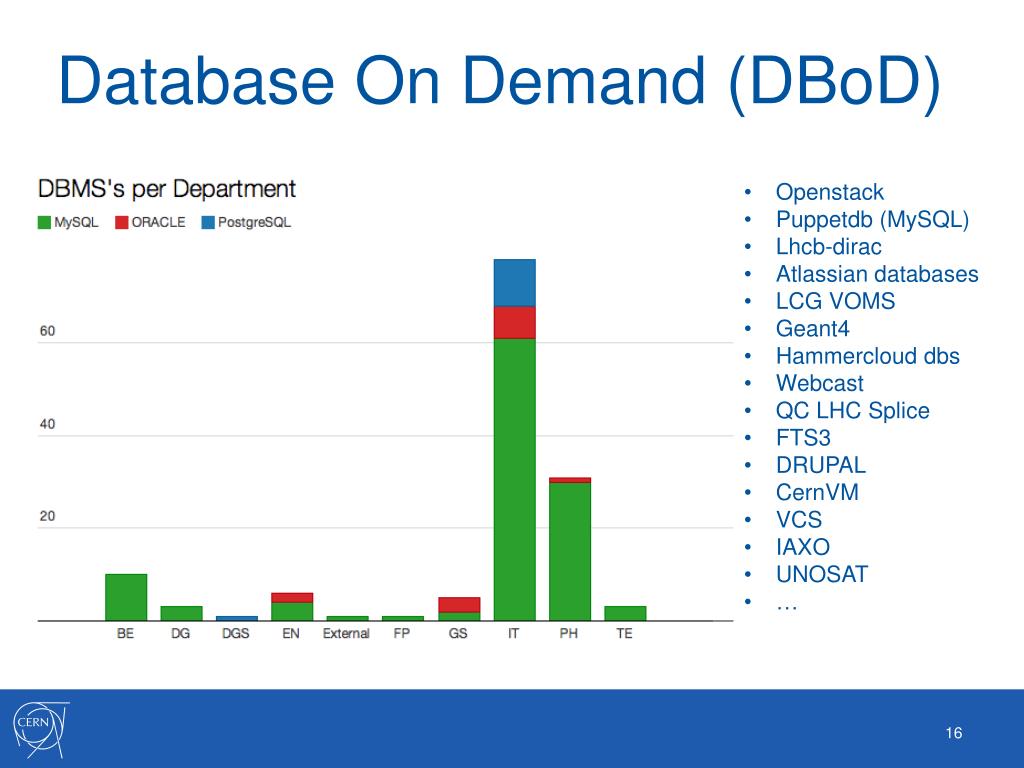Click the DRUPAL bullet text
Image resolution: width=1024 pixels, height=768 pixels.
point(821,466)
